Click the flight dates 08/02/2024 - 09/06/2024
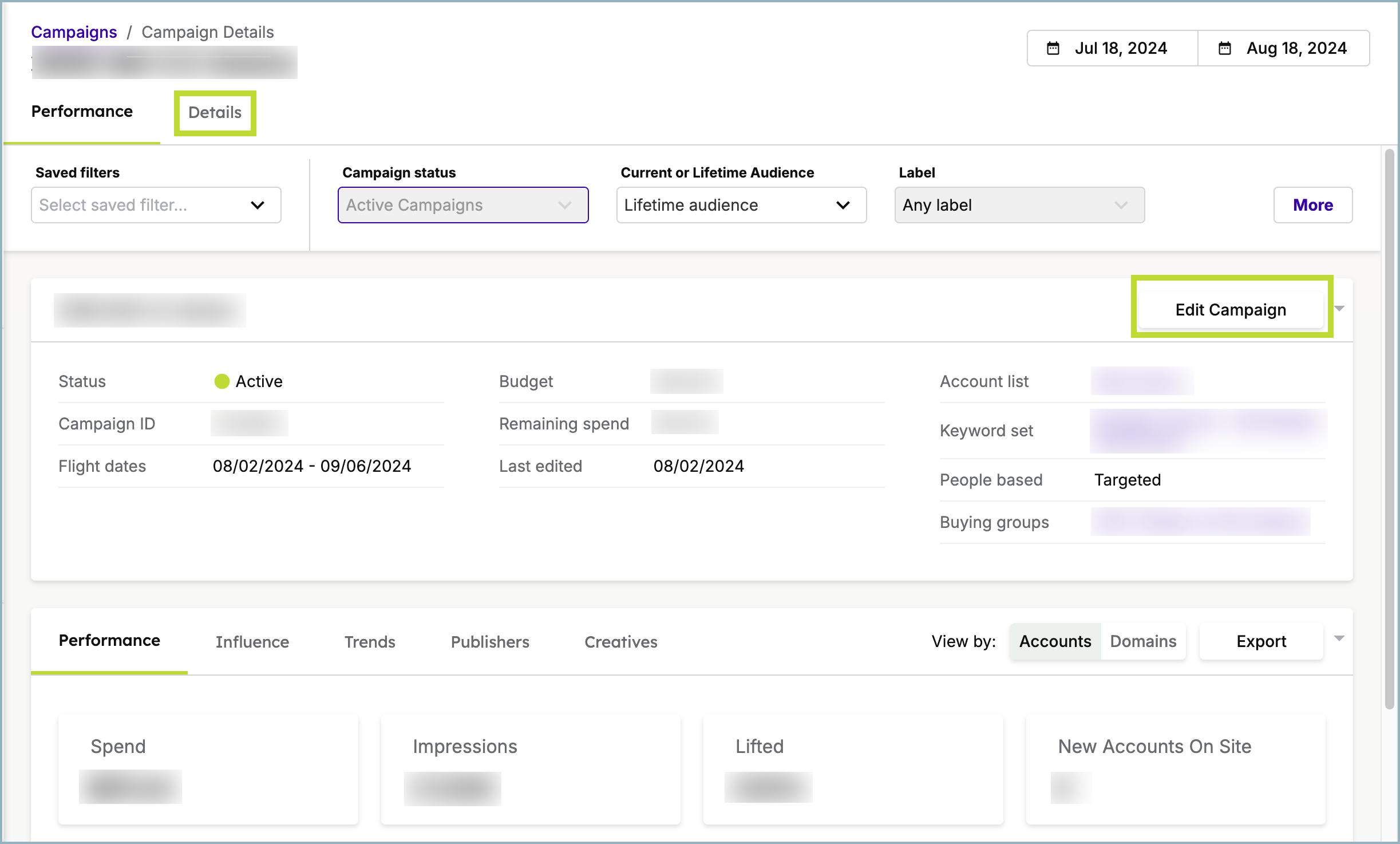This screenshot has width=1400, height=844. (312, 466)
